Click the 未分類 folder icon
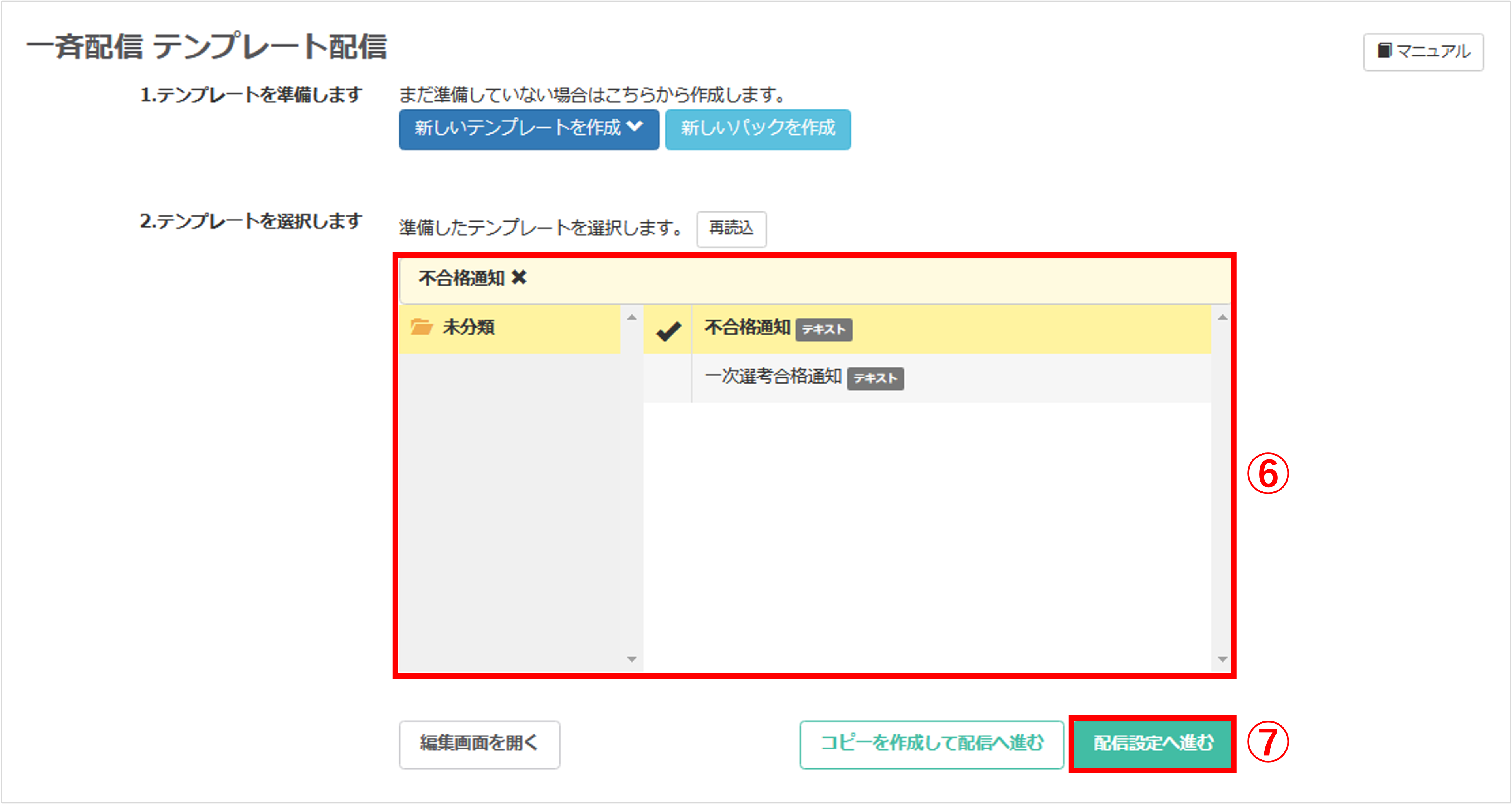Image resolution: width=1512 pixels, height=804 pixels. pos(422,327)
